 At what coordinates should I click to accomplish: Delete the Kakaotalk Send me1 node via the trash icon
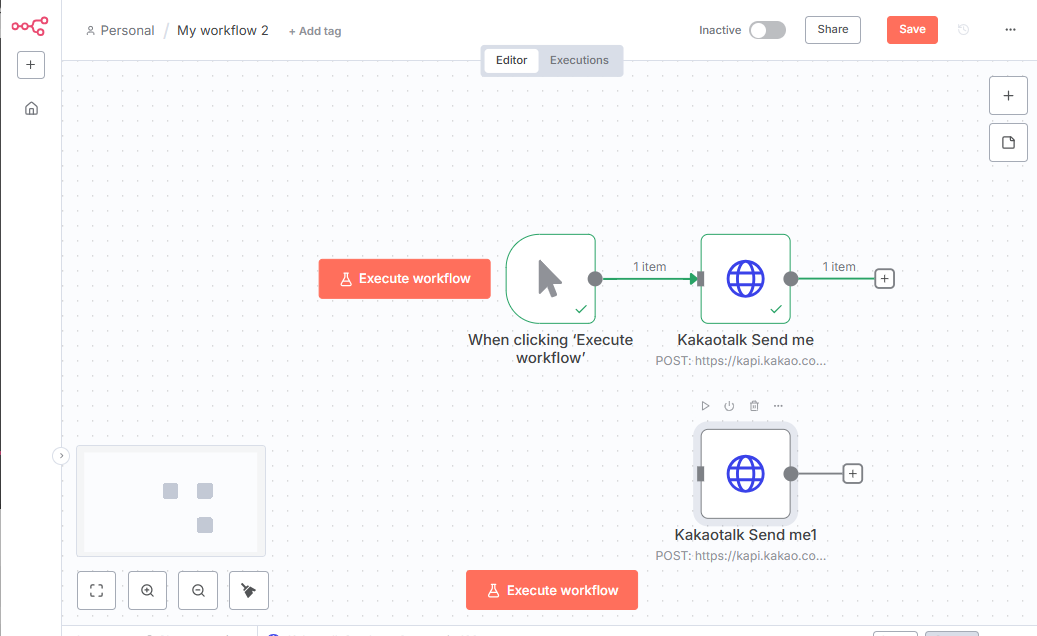(754, 406)
